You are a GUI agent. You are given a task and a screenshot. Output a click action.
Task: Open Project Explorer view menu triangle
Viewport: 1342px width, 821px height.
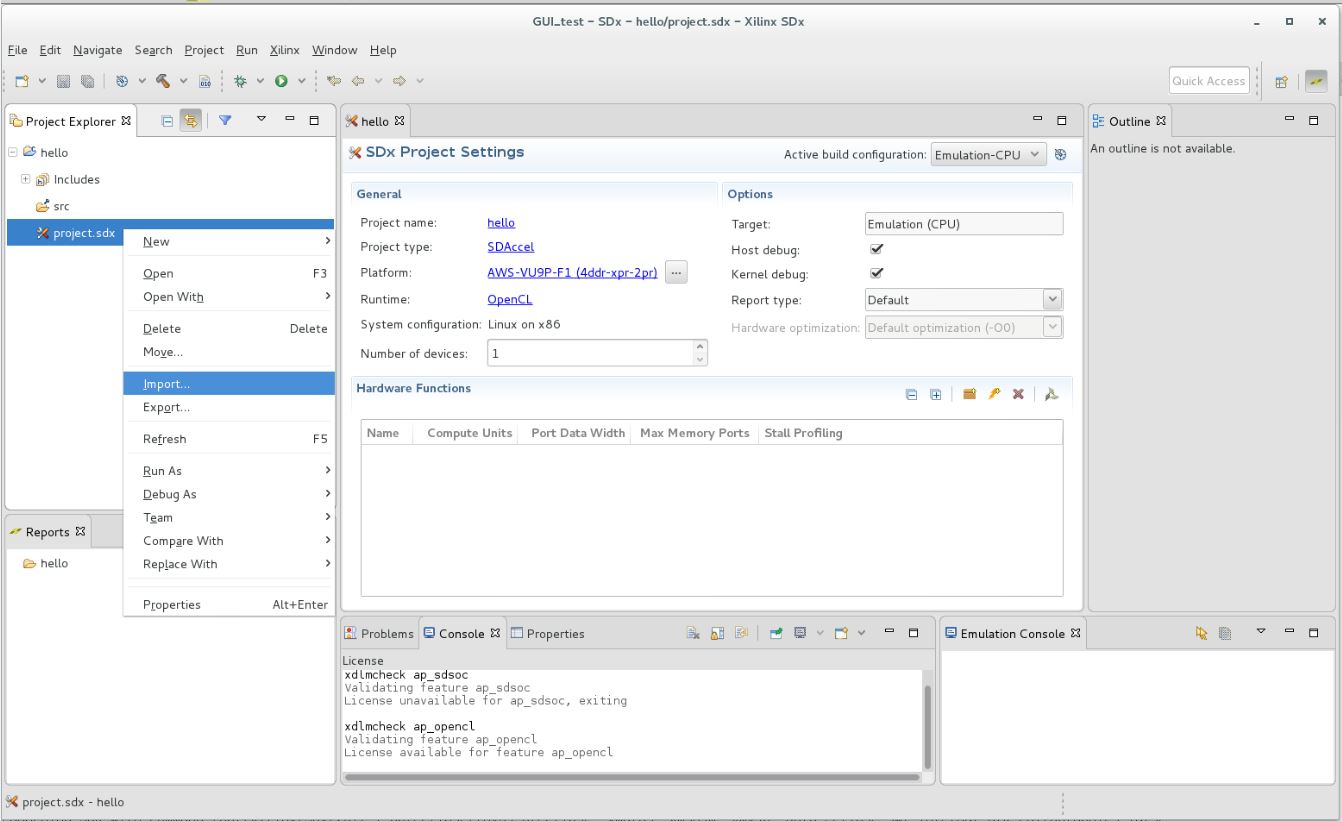point(262,121)
